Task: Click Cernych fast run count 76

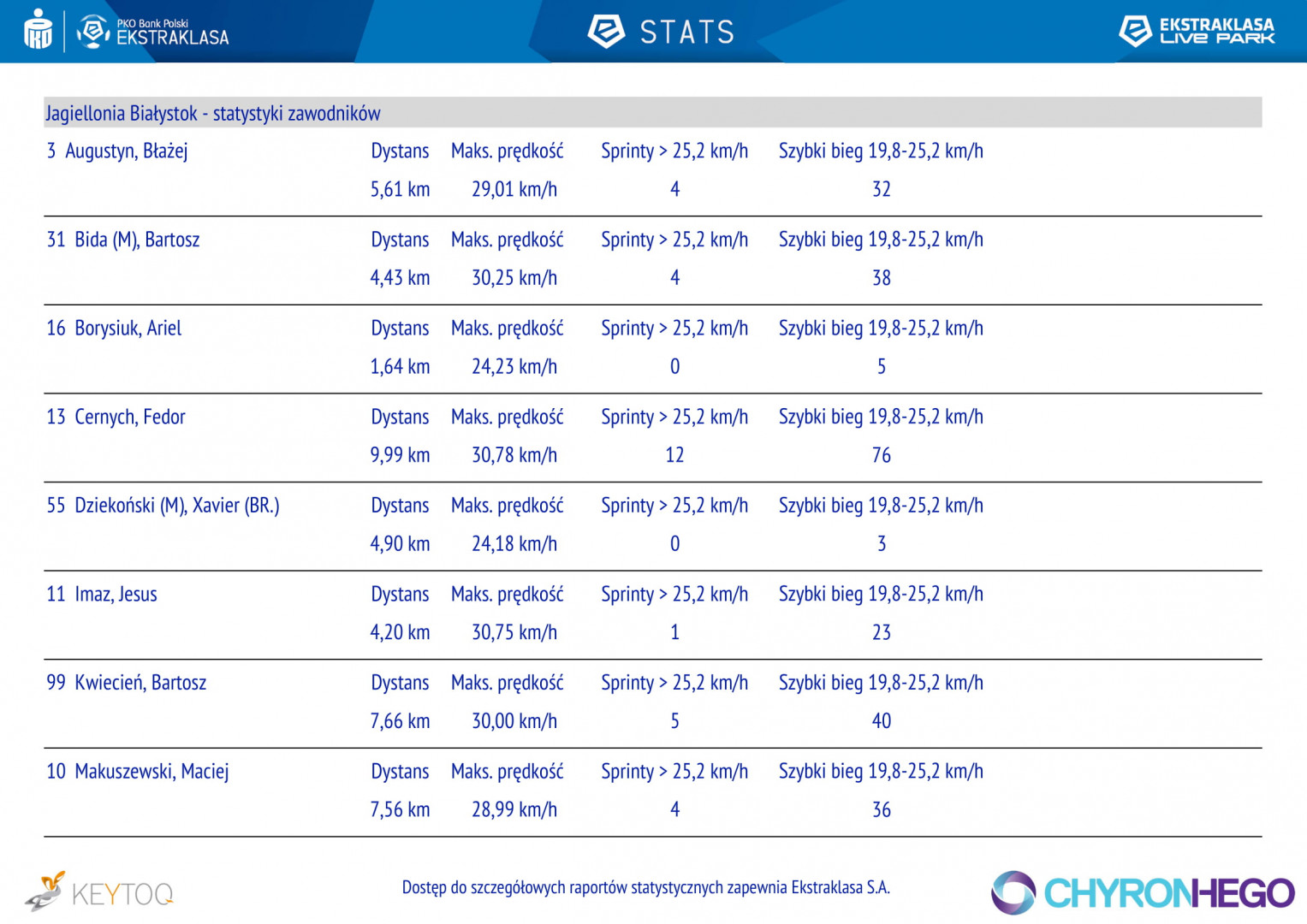Action: pyautogui.click(x=882, y=455)
